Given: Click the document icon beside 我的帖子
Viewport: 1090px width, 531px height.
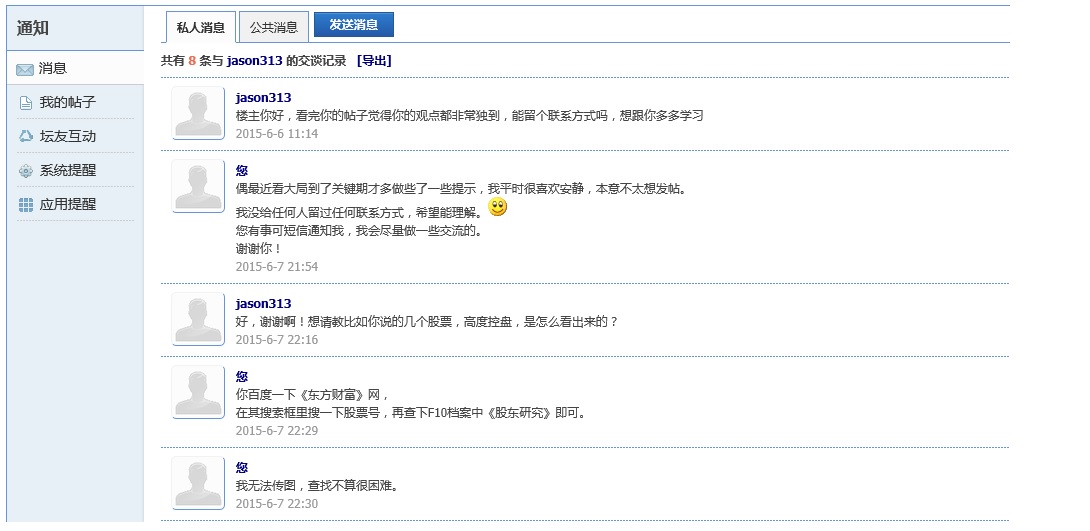Looking at the screenshot, I should coord(26,104).
